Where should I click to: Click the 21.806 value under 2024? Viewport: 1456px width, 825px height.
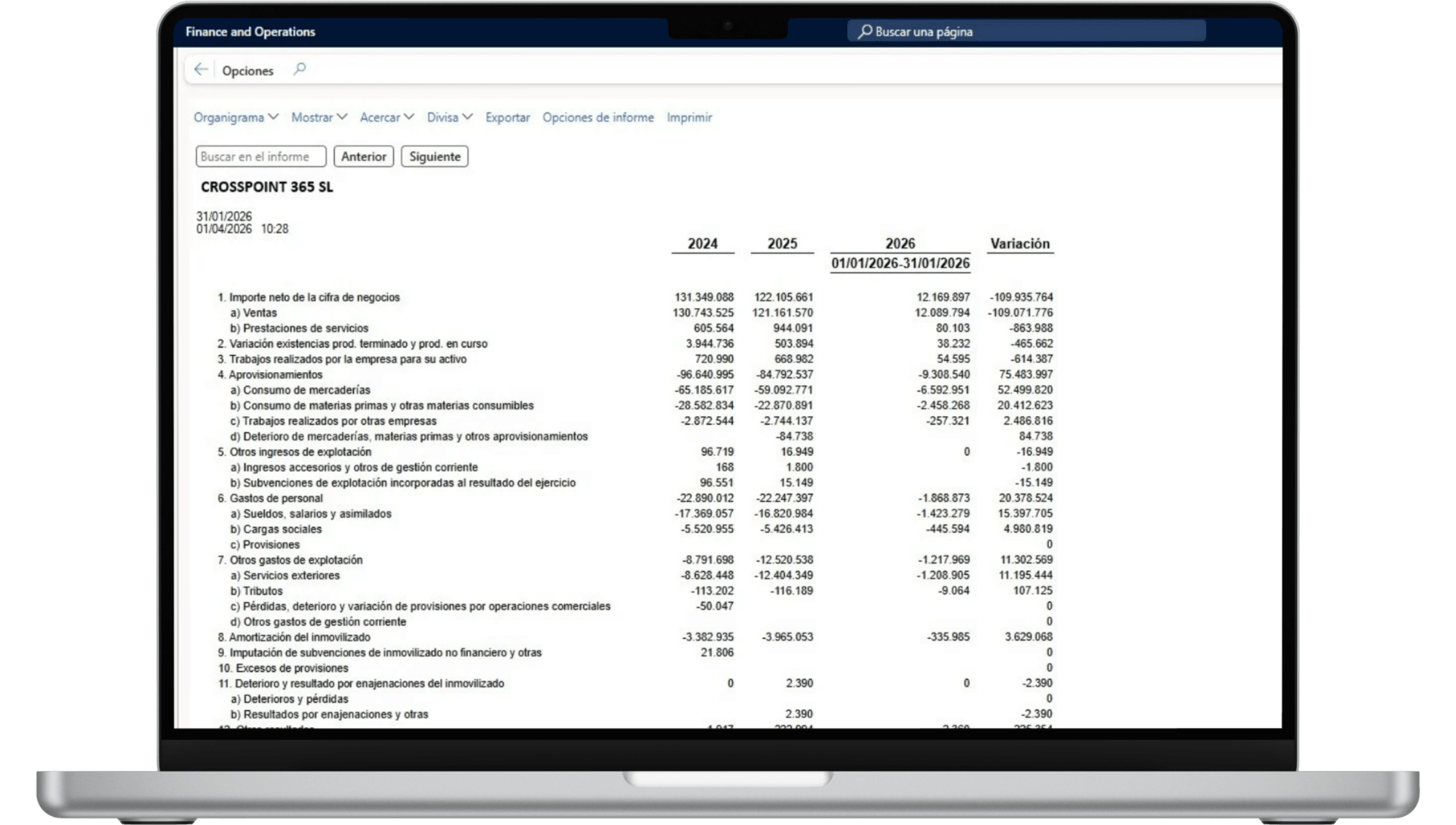[x=717, y=654]
